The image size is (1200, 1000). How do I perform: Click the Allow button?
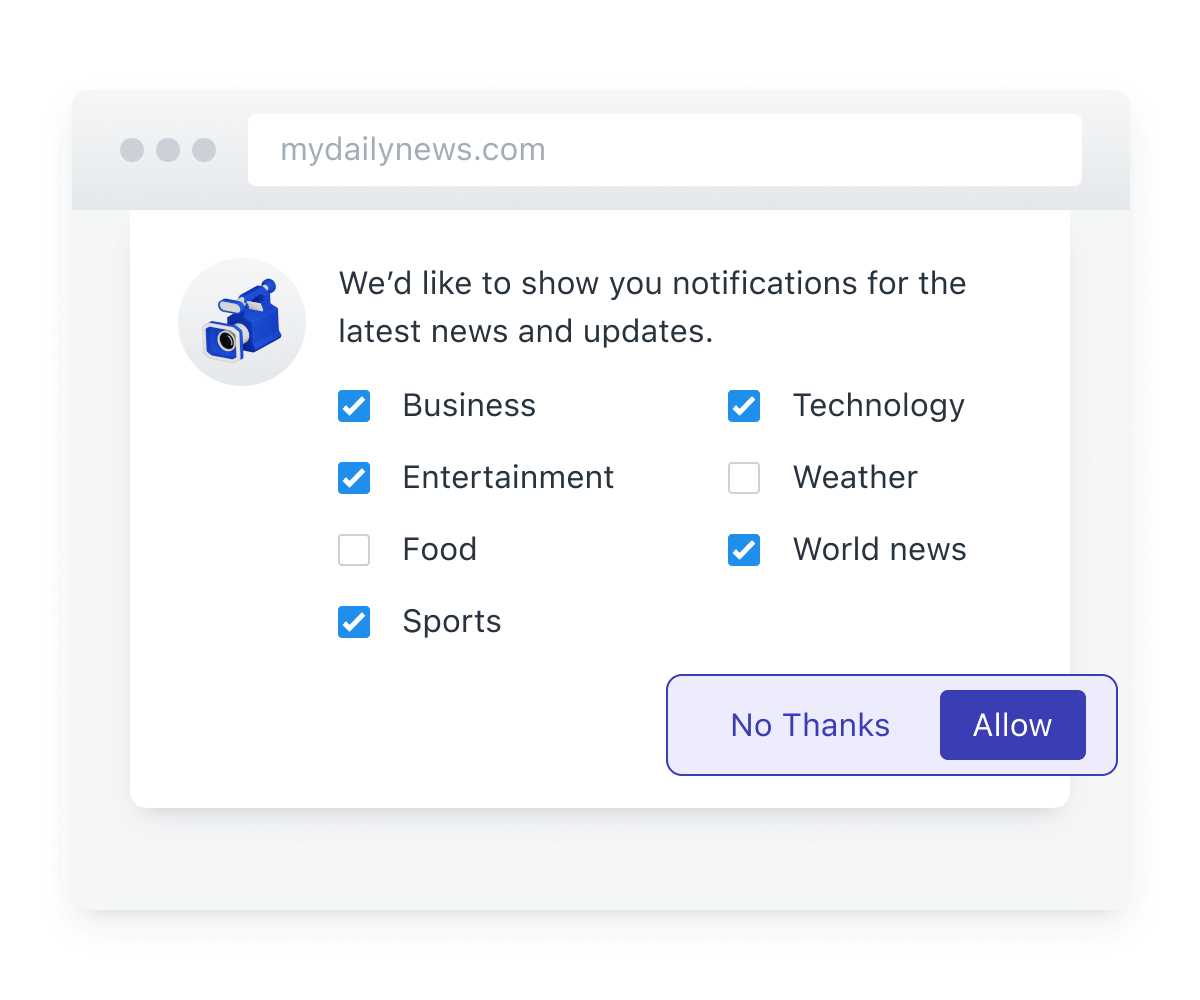pyautogui.click(x=1012, y=725)
